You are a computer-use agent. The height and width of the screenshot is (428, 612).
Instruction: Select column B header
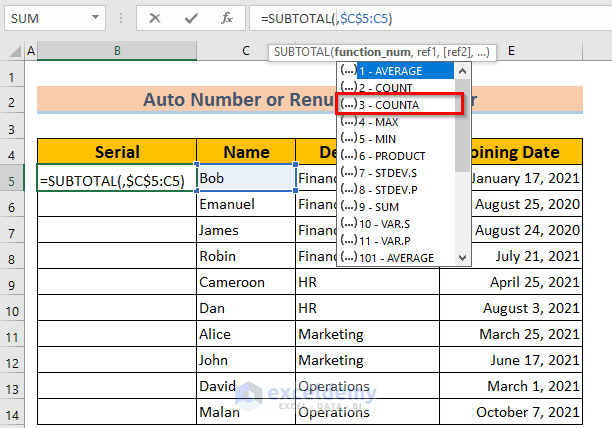click(x=117, y=51)
